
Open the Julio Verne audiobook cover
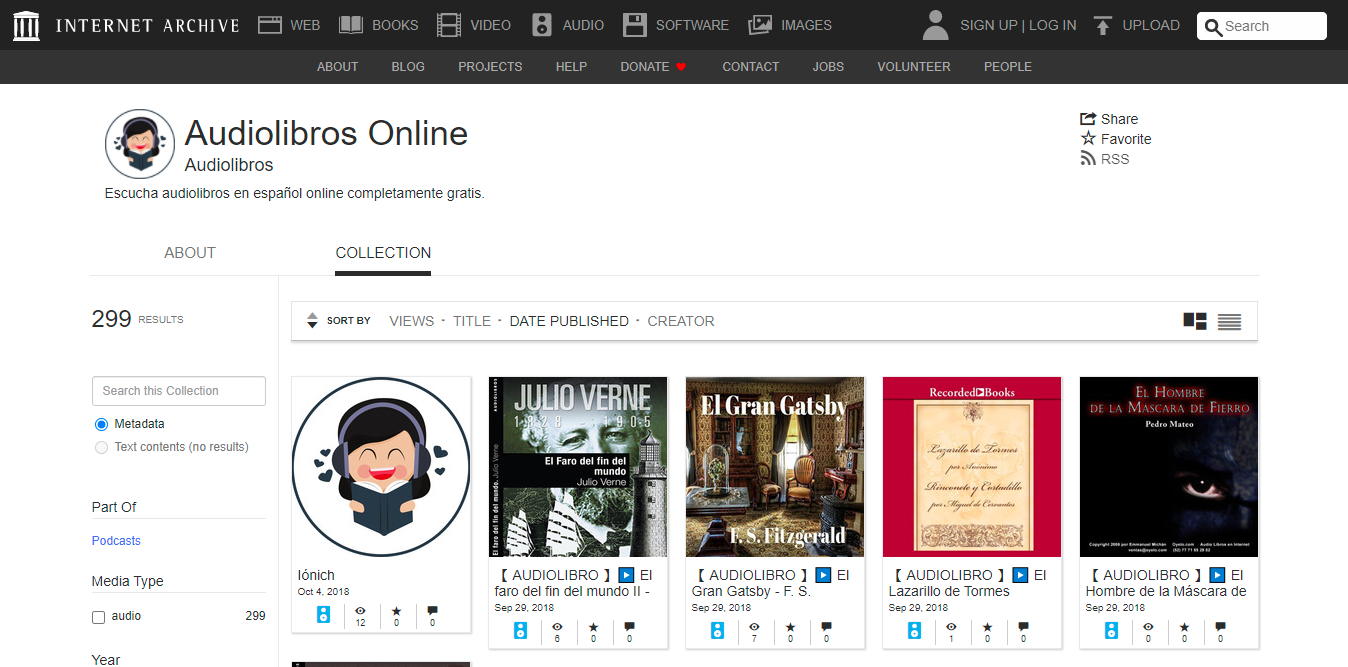578,467
